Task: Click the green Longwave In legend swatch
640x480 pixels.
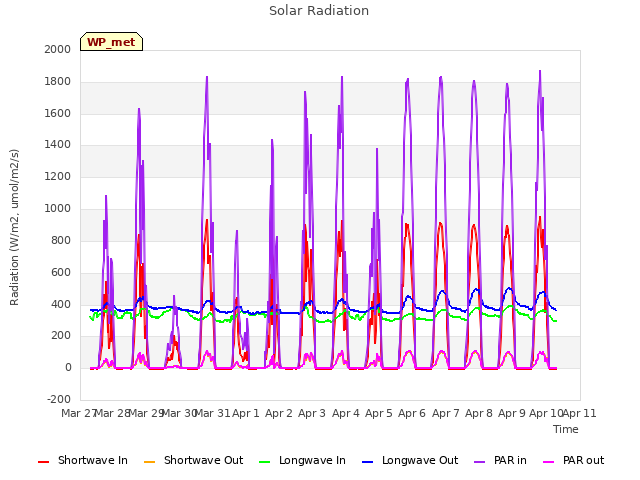Action: coord(264,462)
